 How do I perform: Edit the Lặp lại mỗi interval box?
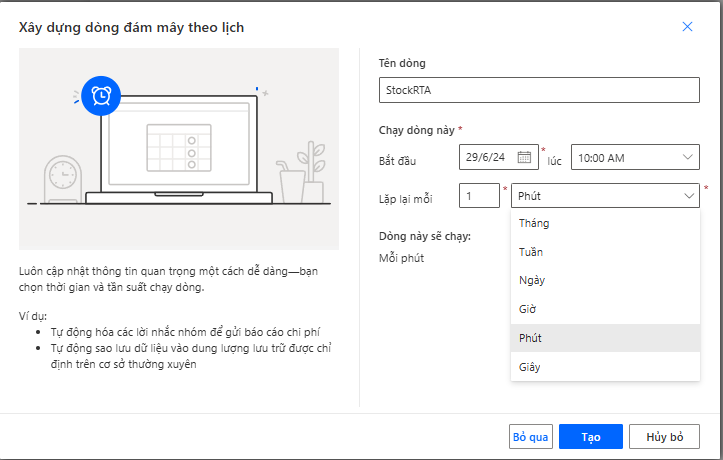(x=479, y=196)
